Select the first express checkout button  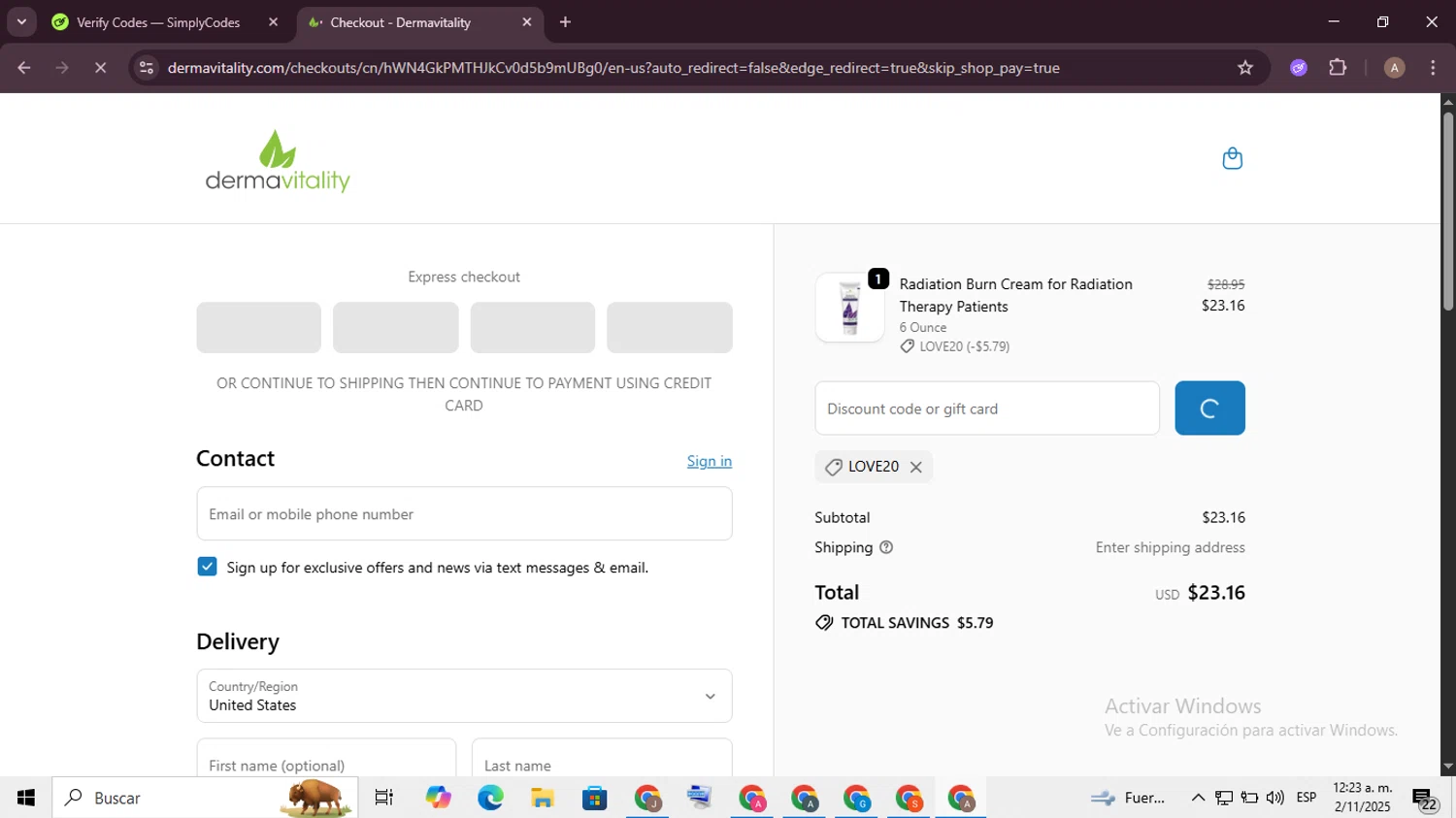coord(258,327)
